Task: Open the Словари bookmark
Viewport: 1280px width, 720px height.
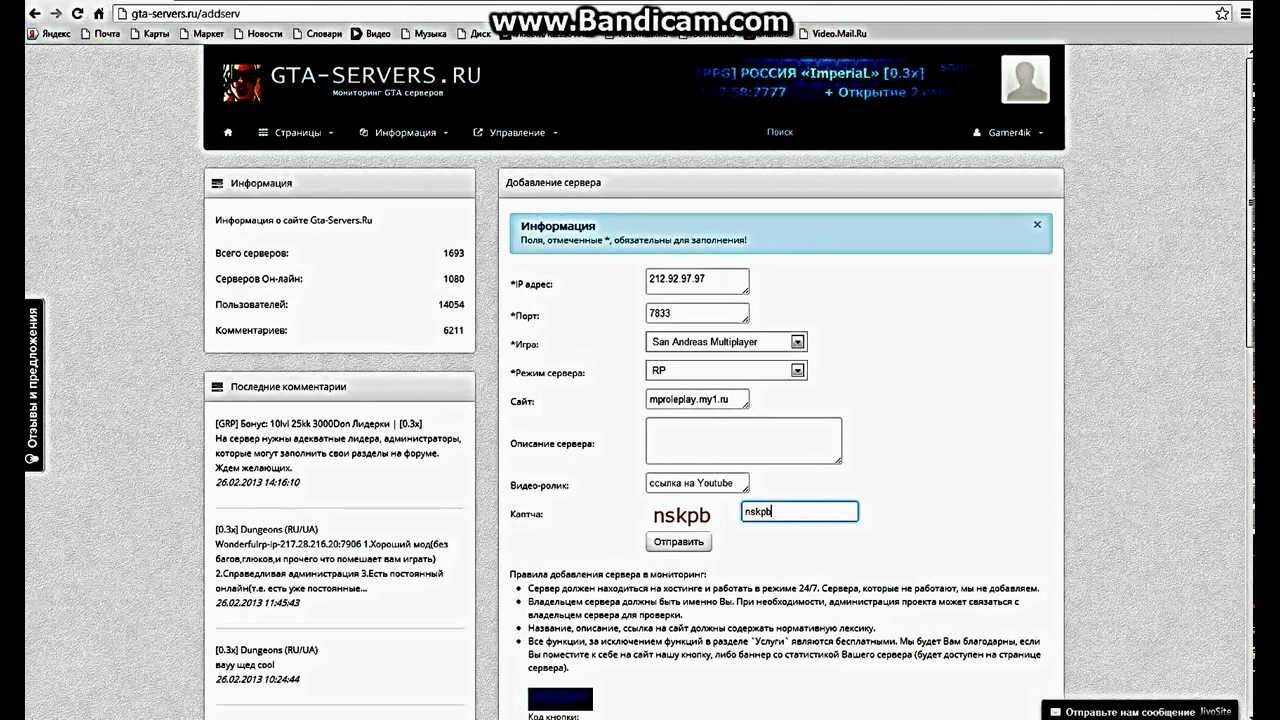Action: coord(317,34)
